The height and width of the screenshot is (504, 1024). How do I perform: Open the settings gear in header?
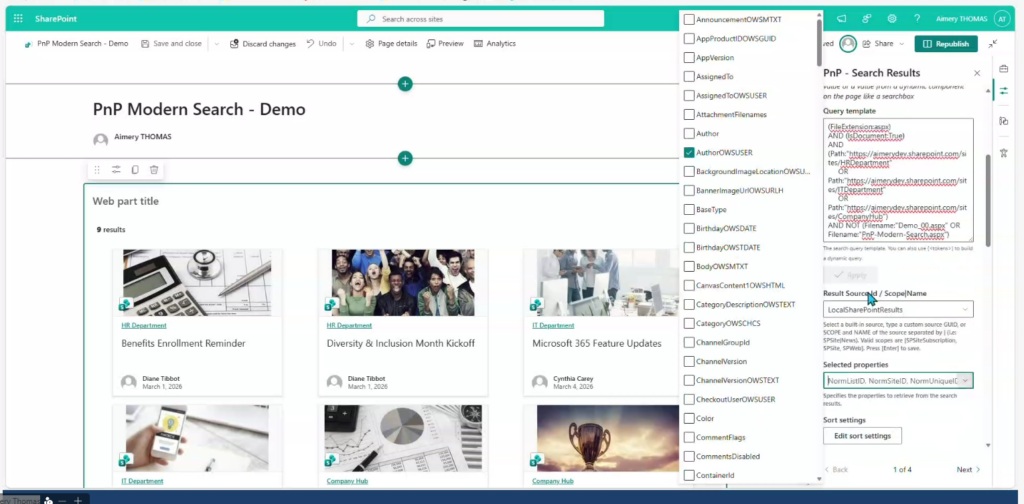(x=892, y=18)
